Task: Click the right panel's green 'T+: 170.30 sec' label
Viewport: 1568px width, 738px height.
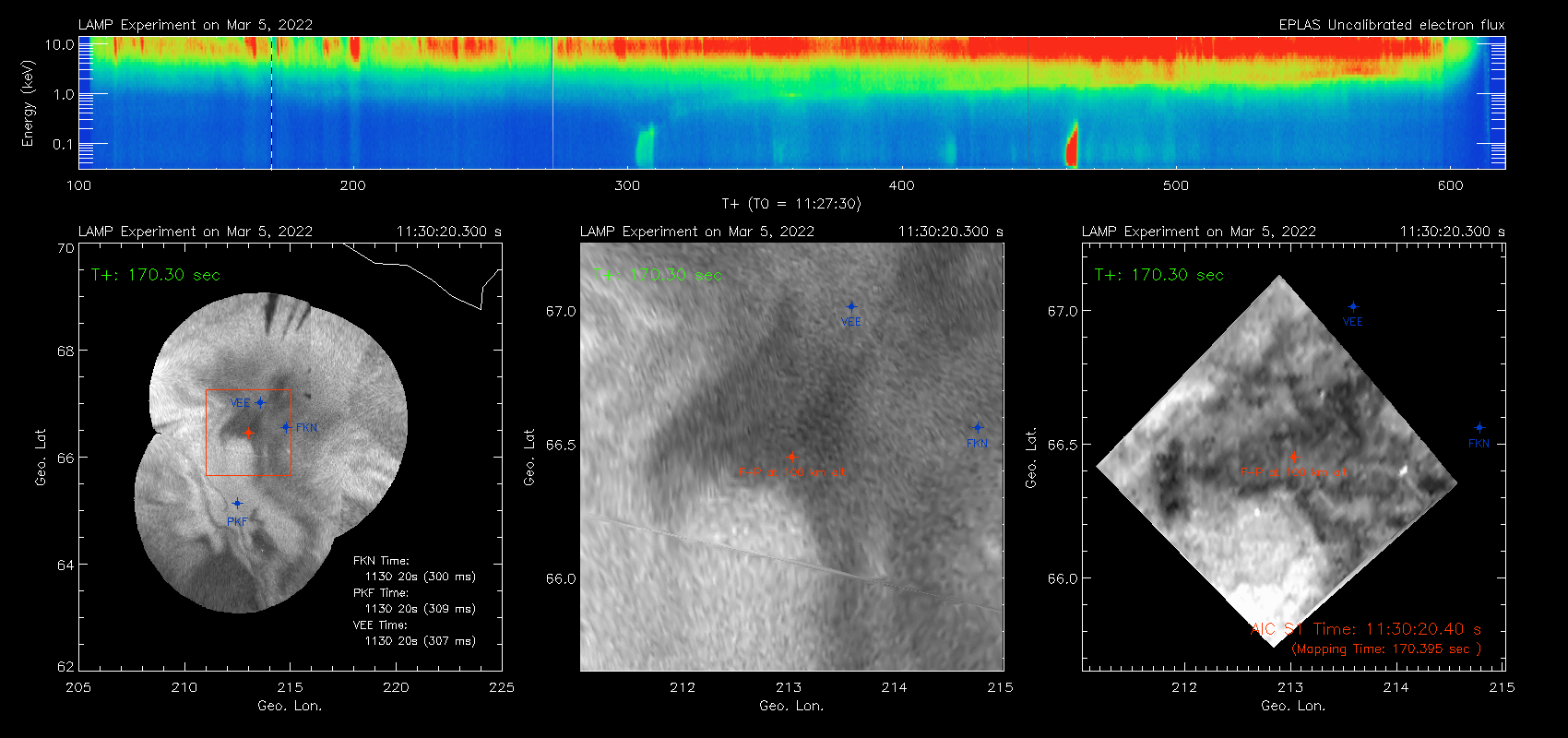Action: tap(1159, 275)
